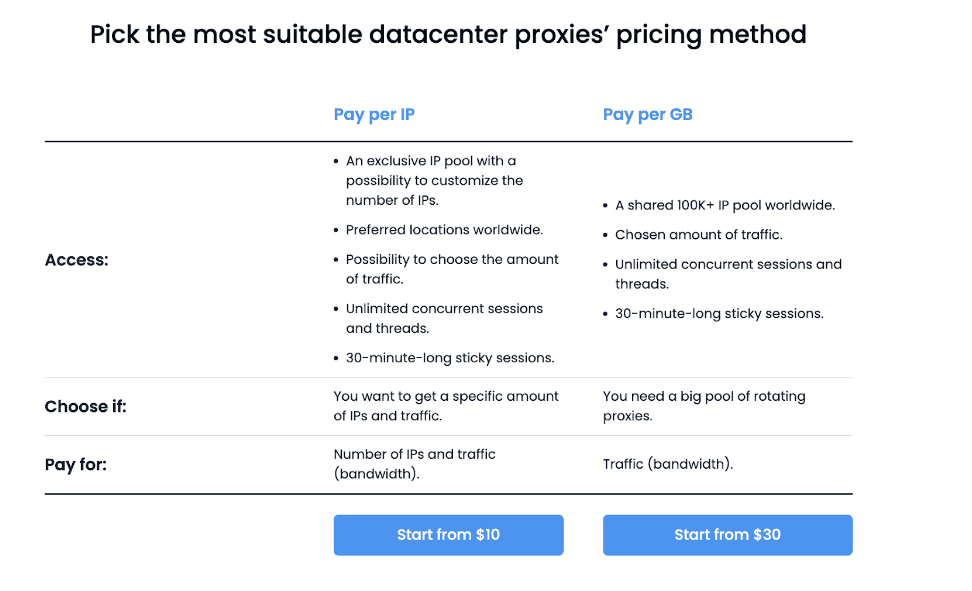Click the Choose if: row label
This screenshot has height=591, width=972.
pos(86,407)
